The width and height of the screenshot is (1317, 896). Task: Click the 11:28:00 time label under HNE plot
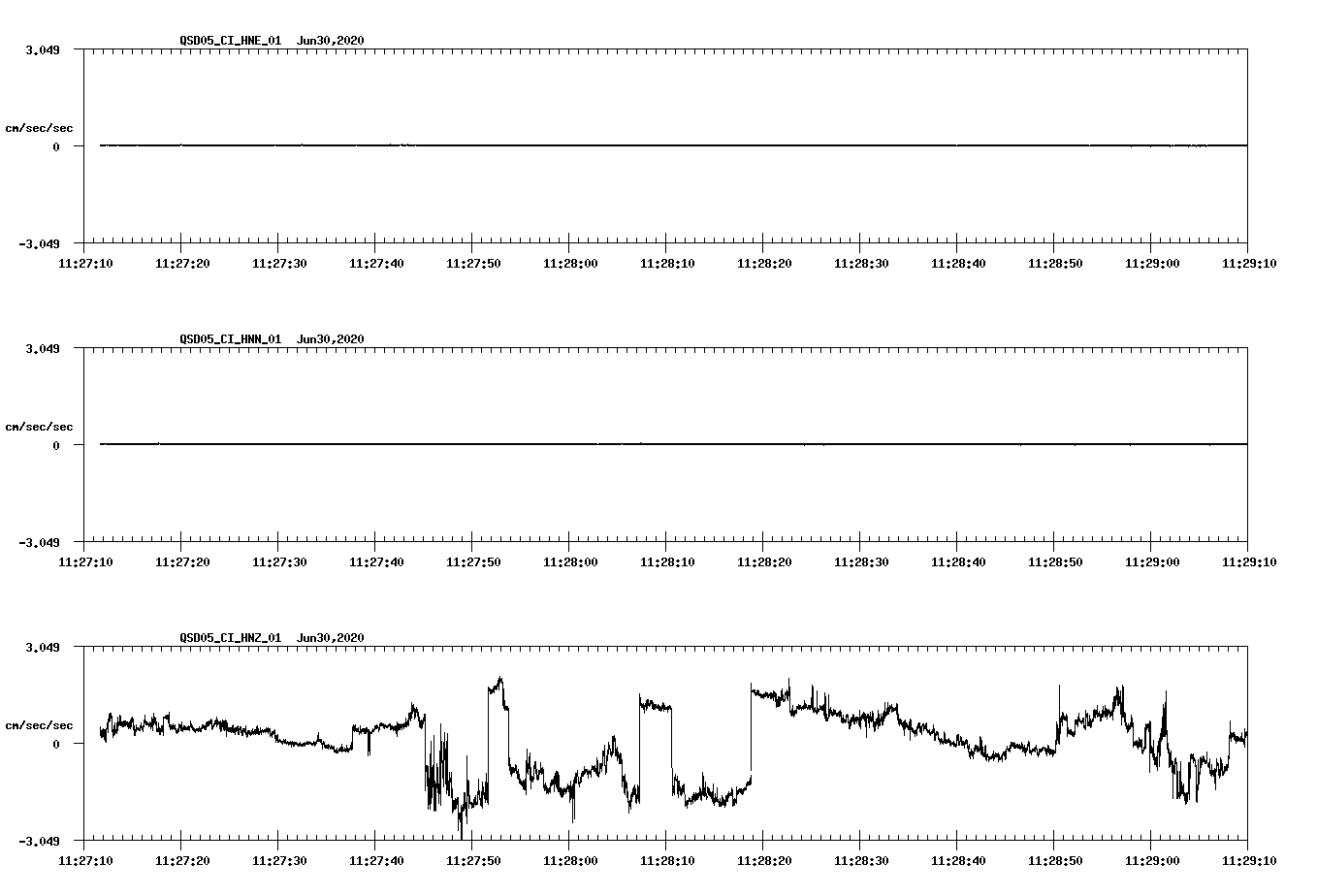pyautogui.click(x=570, y=263)
